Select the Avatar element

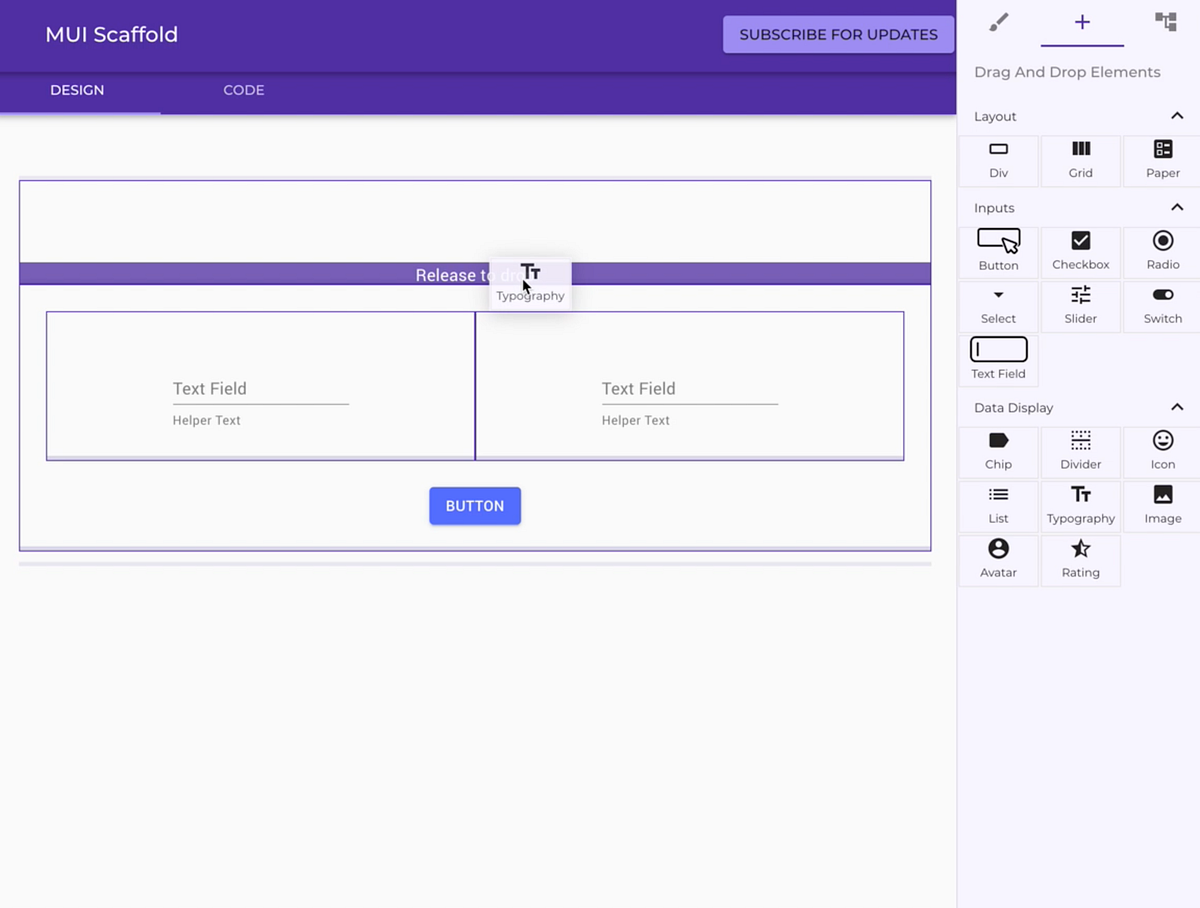click(998, 560)
